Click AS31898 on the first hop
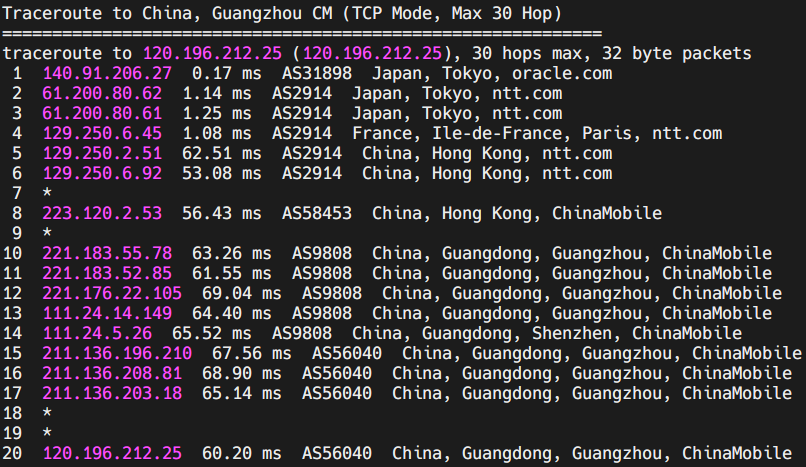This screenshot has width=806, height=467. (x=317, y=73)
